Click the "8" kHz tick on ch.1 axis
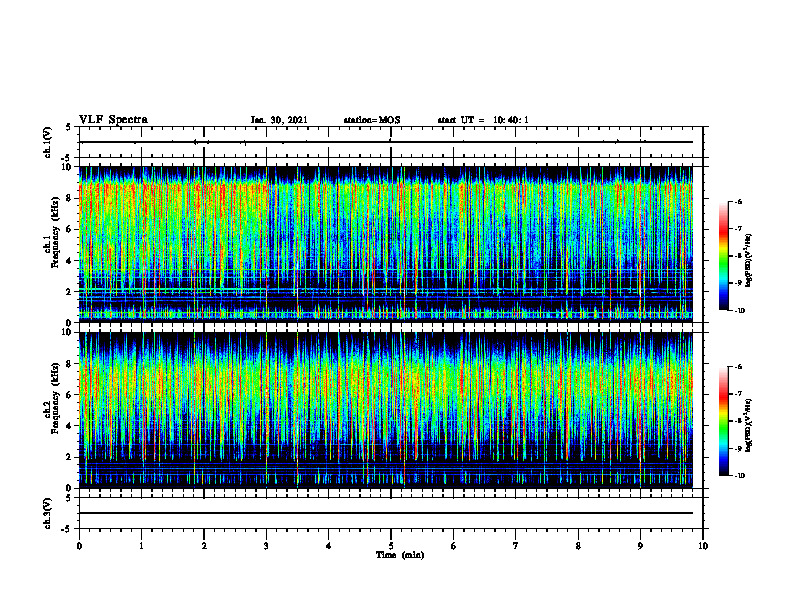The width and height of the screenshot is (792, 612). [x=69, y=198]
